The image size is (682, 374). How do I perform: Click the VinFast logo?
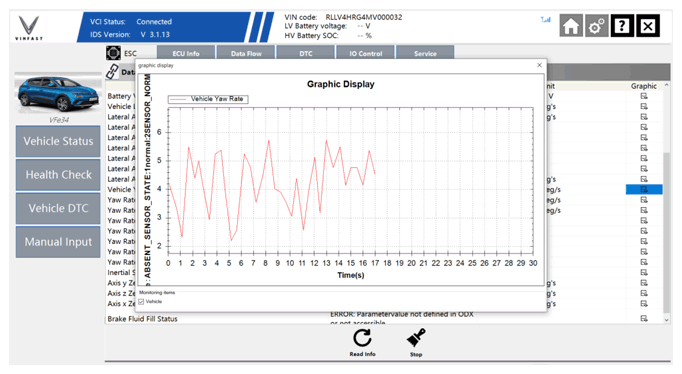(29, 28)
